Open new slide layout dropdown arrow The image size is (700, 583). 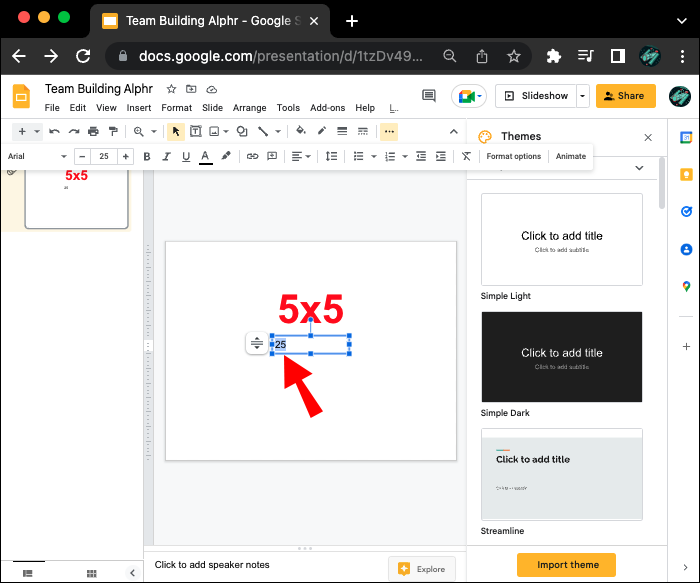pyautogui.click(x=37, y=131)
